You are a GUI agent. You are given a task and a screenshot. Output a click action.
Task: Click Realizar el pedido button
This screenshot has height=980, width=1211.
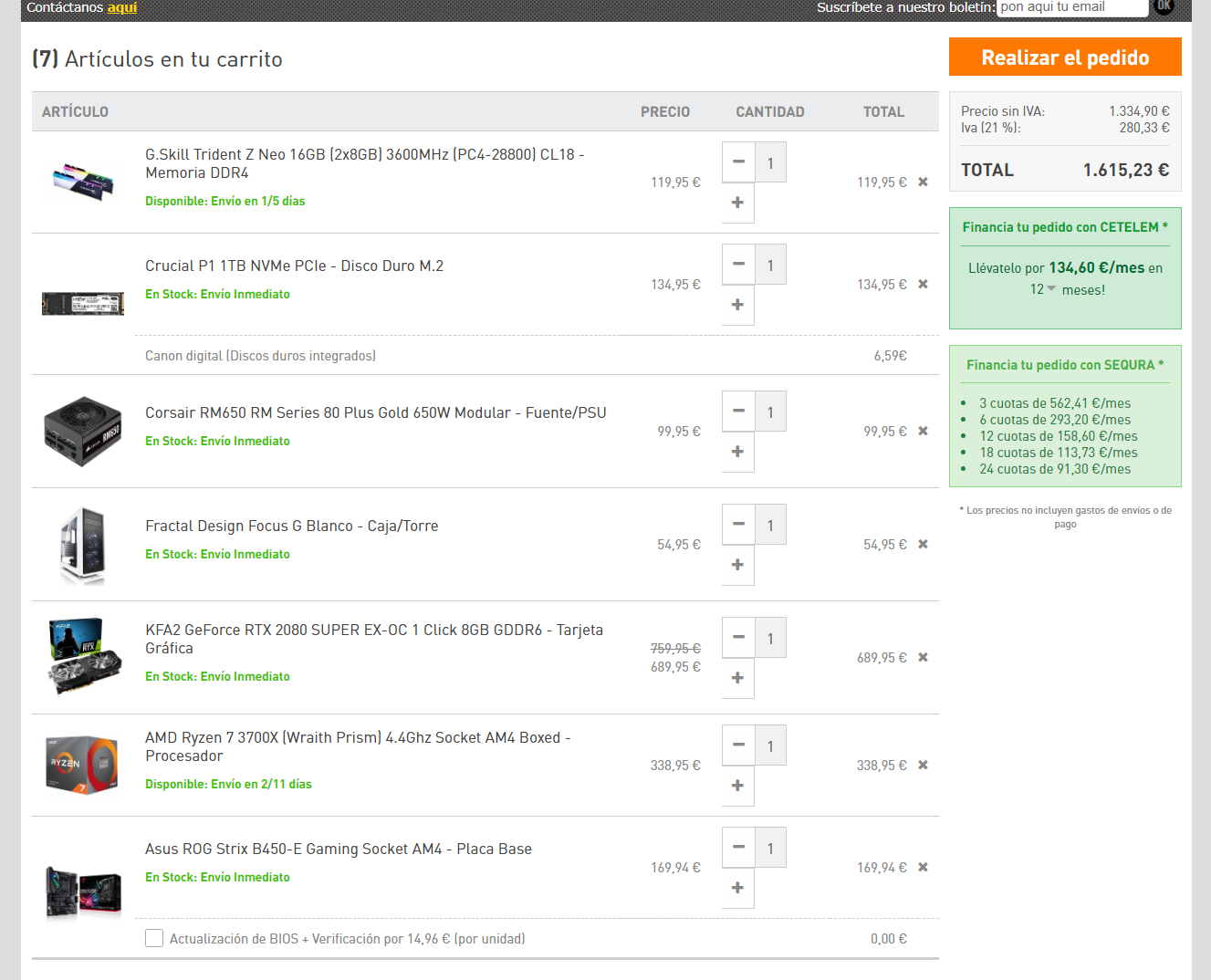(1065, 57)
